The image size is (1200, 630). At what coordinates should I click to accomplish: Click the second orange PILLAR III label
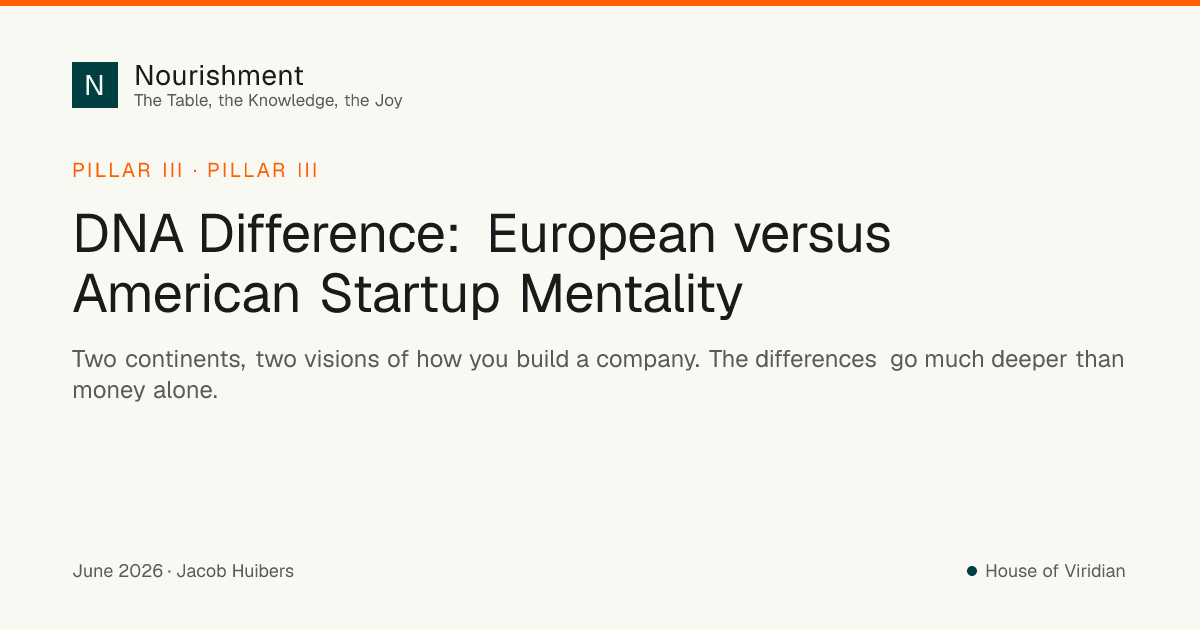coord(263,170)
